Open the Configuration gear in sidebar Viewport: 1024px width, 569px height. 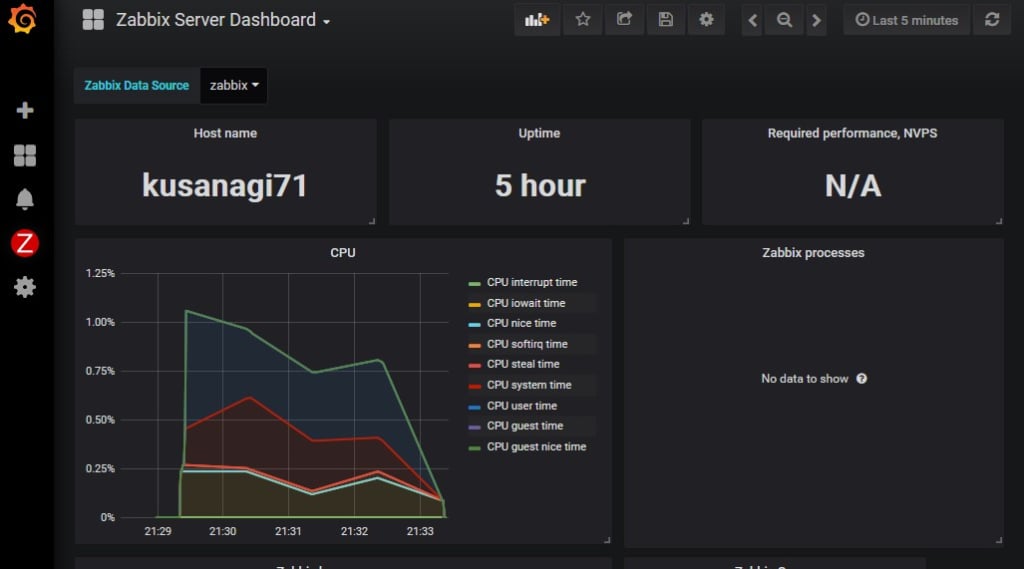pyautogui.click(x=25, y=287)
